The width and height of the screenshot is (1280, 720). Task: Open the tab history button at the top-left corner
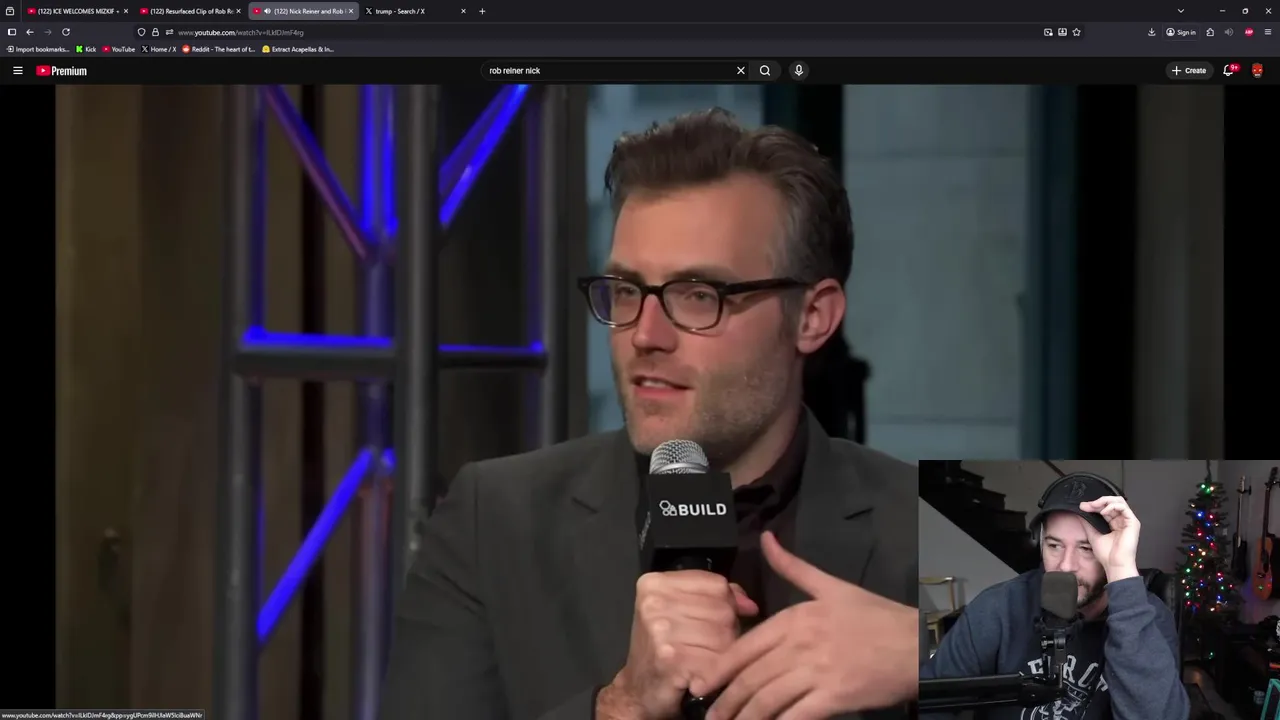coord(10,11)
